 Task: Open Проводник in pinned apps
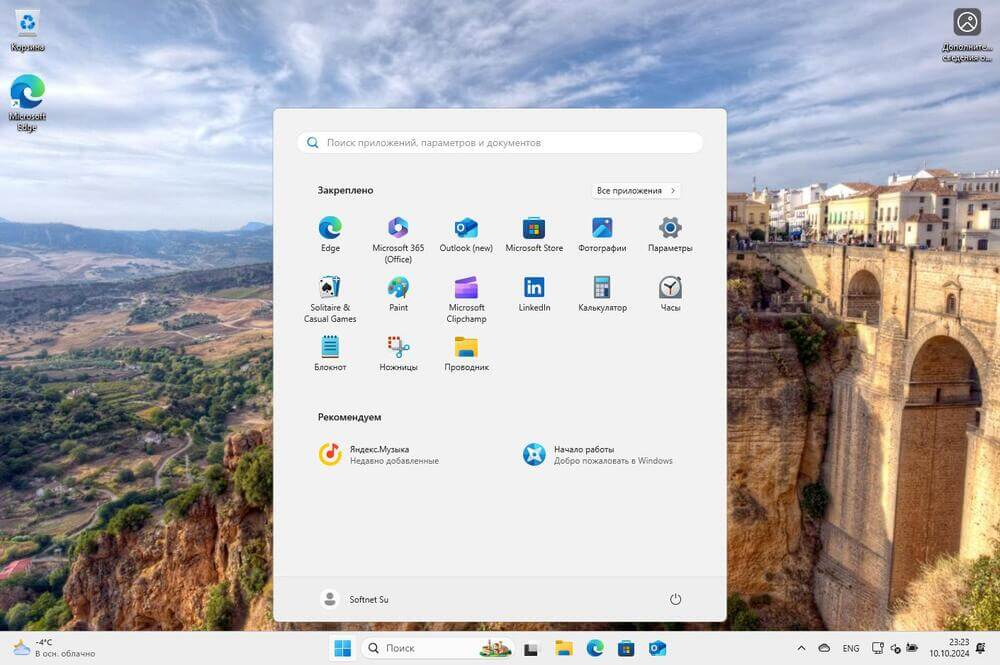point(466,354)
